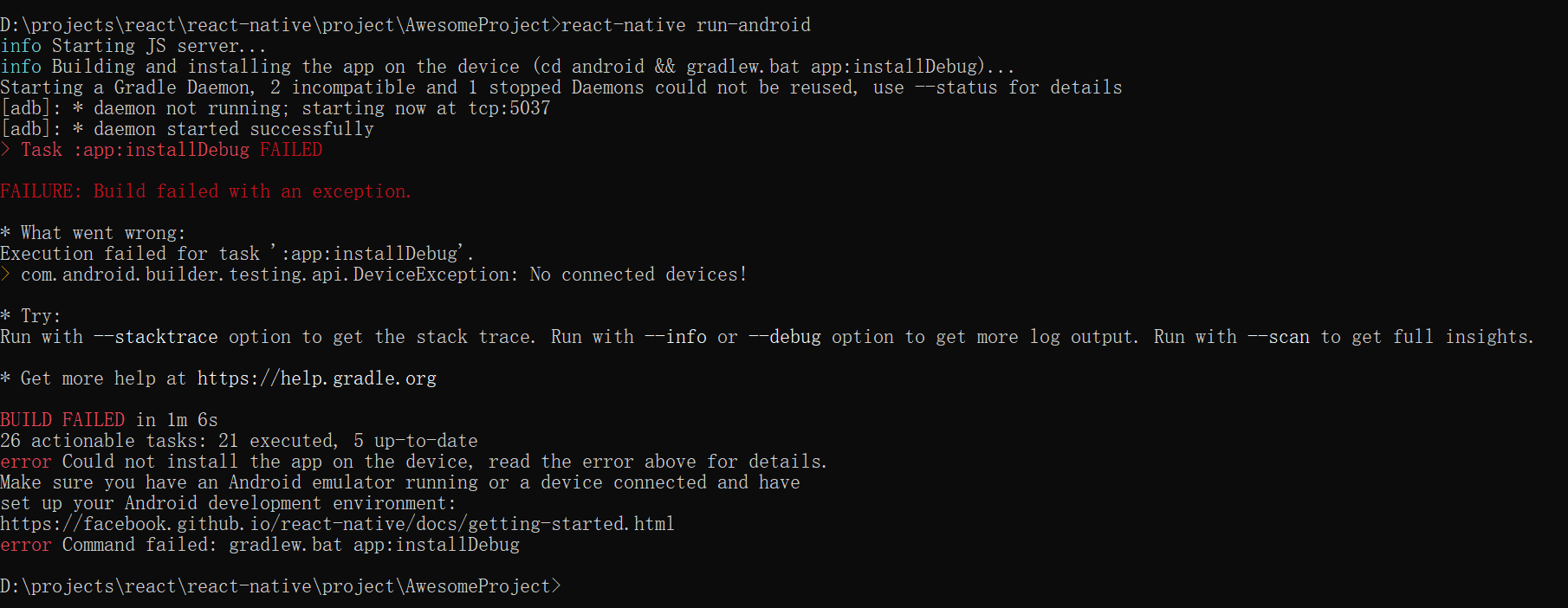Click the 'react-native run-android' command text
This screenshot has width=1568, height=608.
tap(686, 25)
